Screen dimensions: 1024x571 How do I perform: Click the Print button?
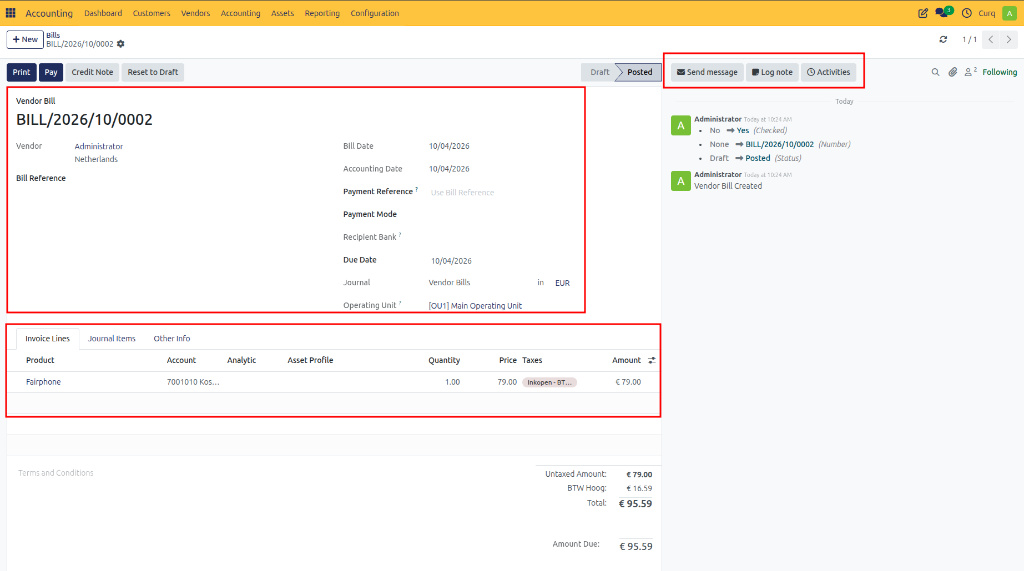pyautogui.click(x=22, y=72)
